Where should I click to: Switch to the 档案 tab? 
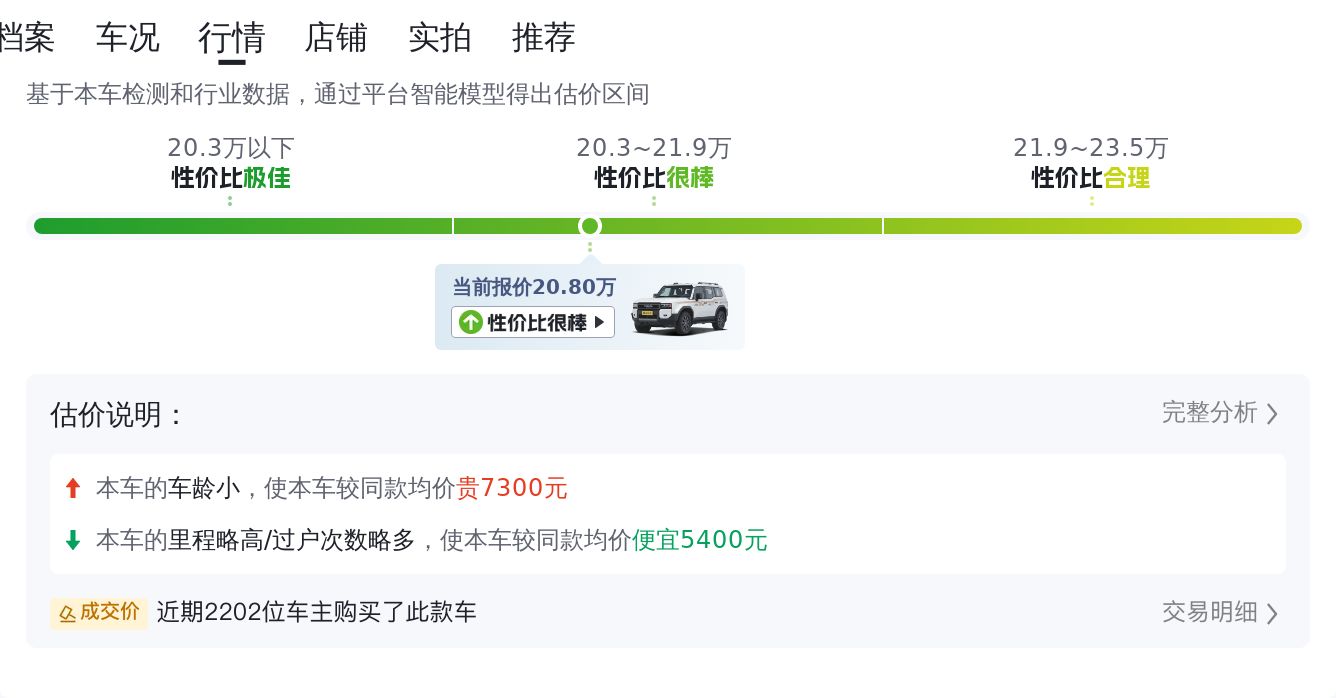click(x=26, y=38)
